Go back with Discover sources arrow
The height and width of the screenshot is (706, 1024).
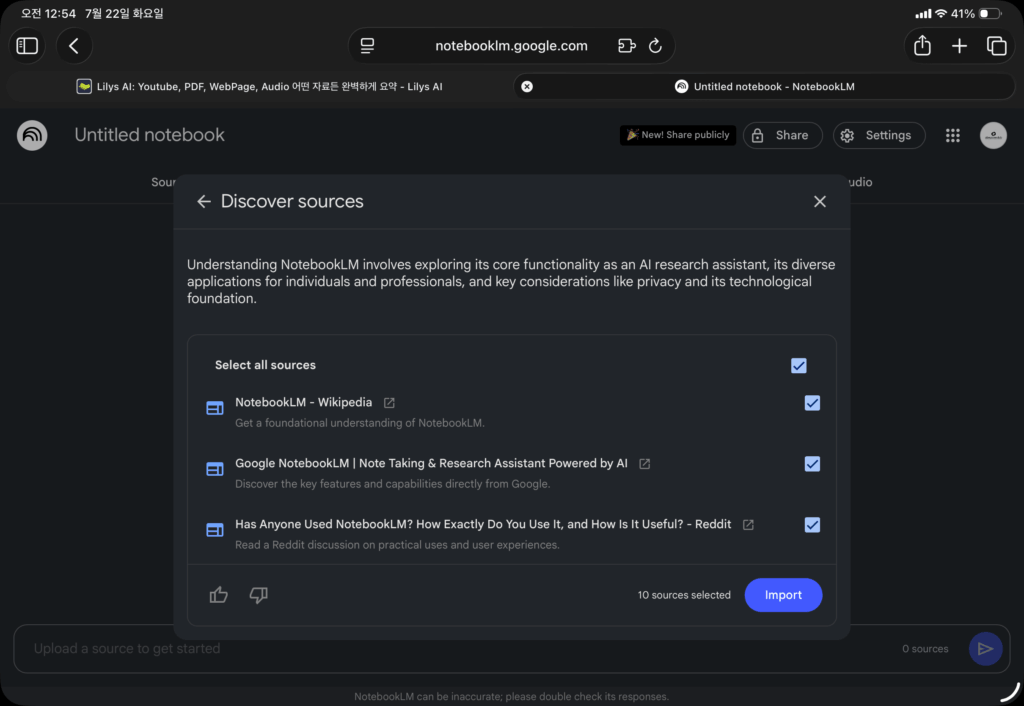pyautogui.click(x=204, y=202)
